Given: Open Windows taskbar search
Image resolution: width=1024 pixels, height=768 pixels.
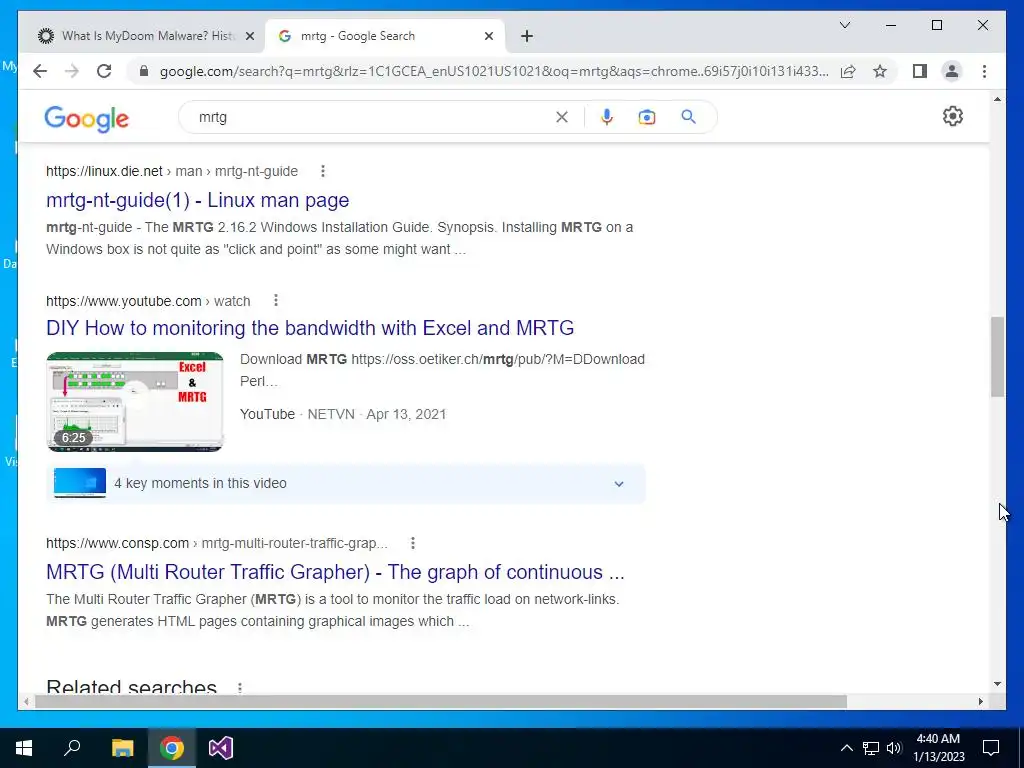Looking at the screenshot, I should tap(72, 748).
